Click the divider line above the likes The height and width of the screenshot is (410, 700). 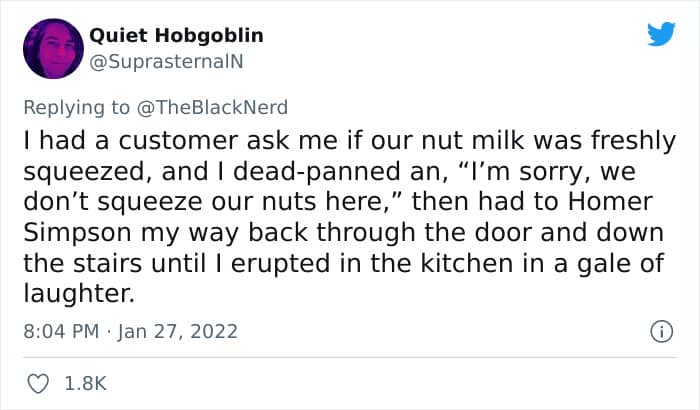tap(350, 357)
